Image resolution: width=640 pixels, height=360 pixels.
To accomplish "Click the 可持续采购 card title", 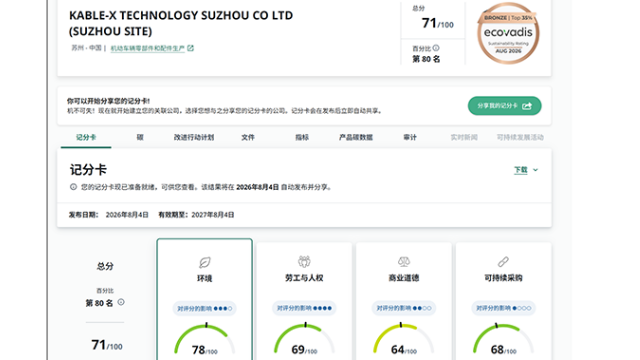I will (x=503, y=278).
